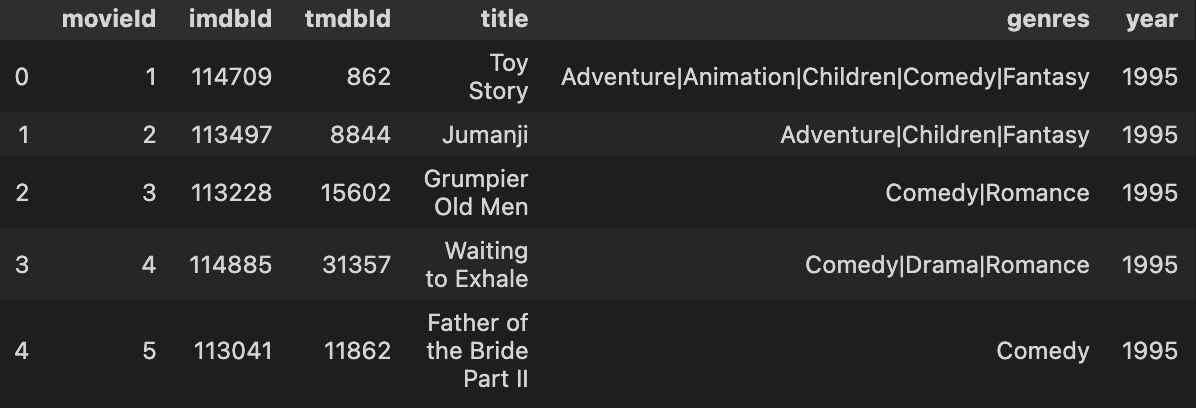The image size is (1196, 408).
Task: Click tmdbId value 8844
Action: click(360, 135)
